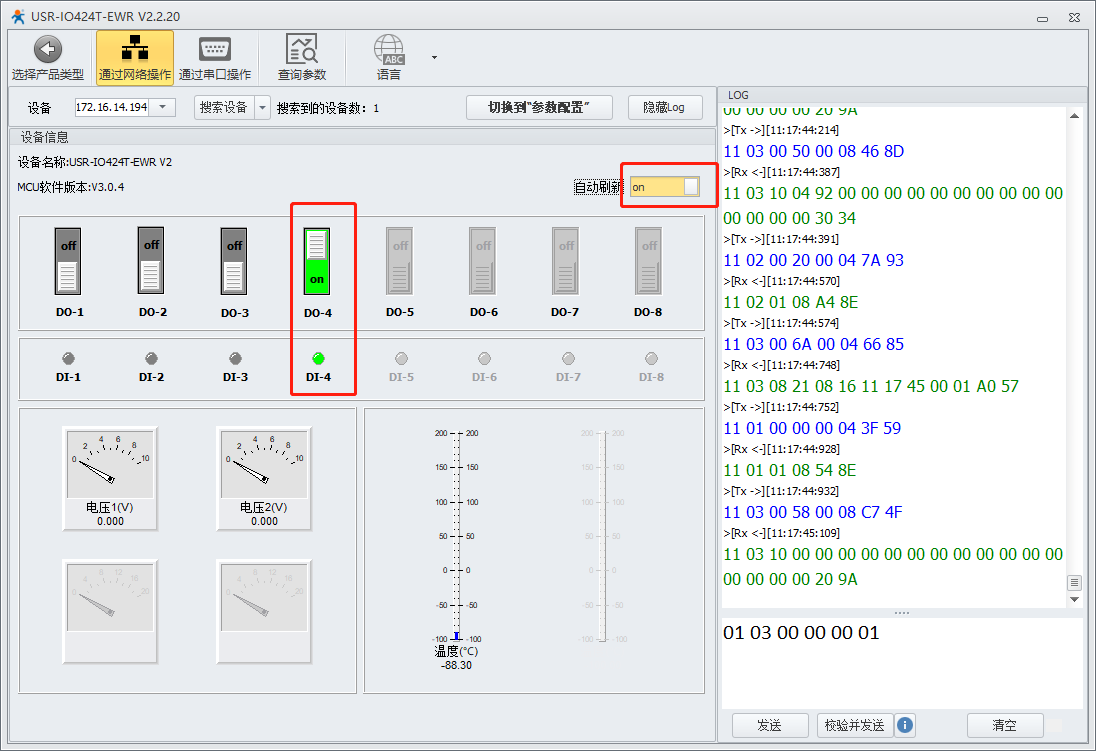1096x751 pixels.
Task: Toggle the DO-5 switch
Action: point(400,262)
